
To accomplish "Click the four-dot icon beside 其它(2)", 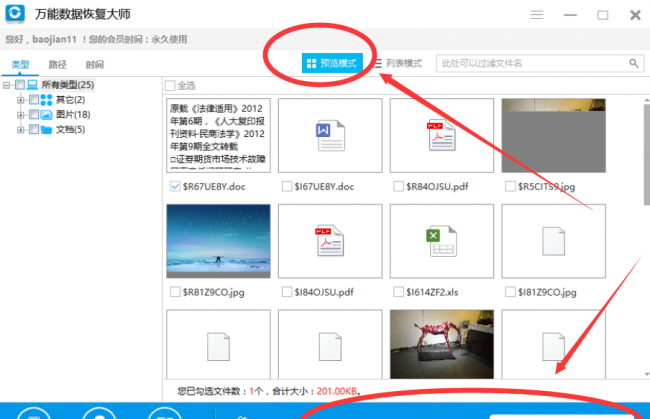I will pyautogui.click(x=46, y=100).
